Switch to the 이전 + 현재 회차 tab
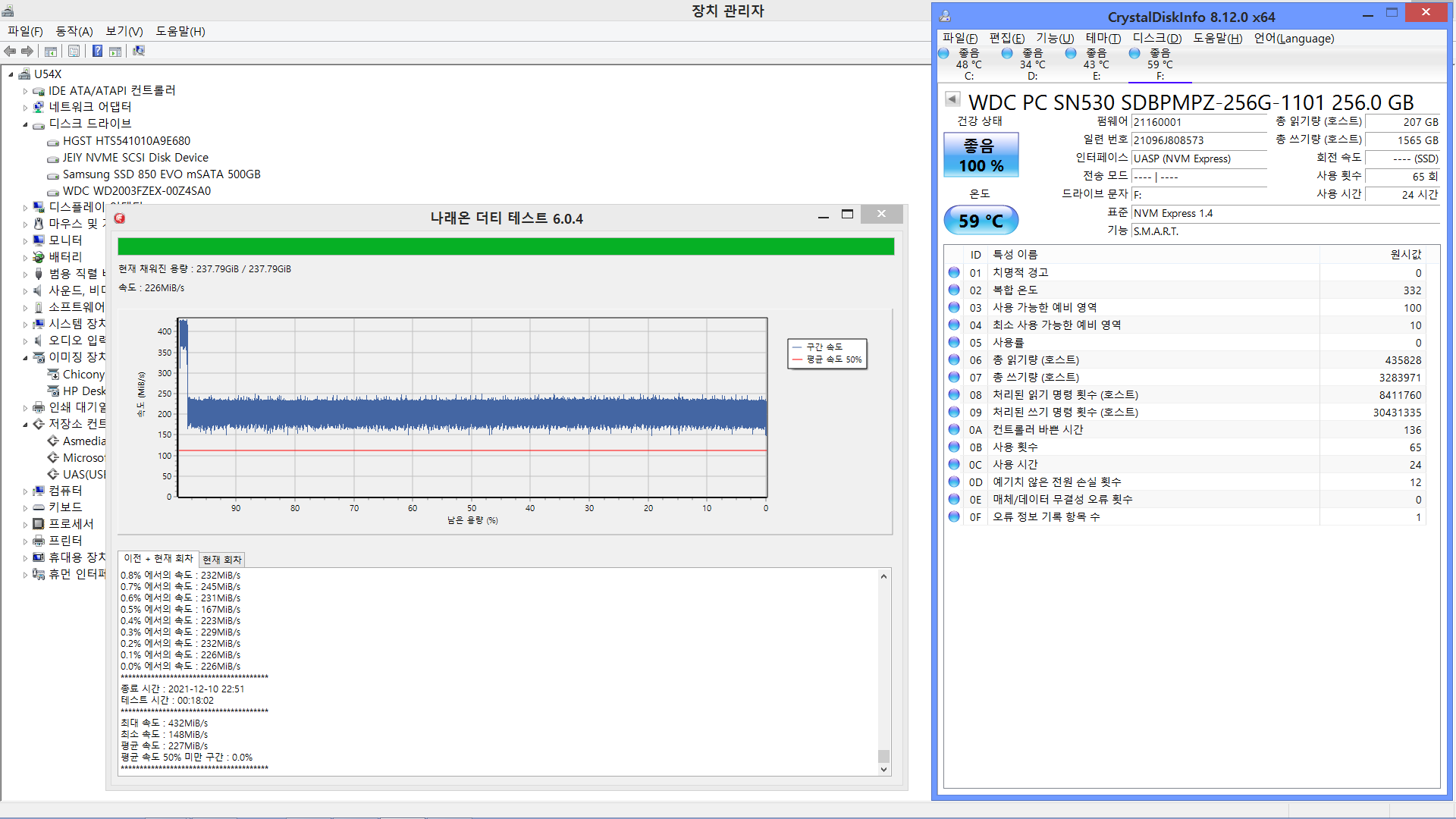Viewport: 1456px width, 819px height. 158,558
